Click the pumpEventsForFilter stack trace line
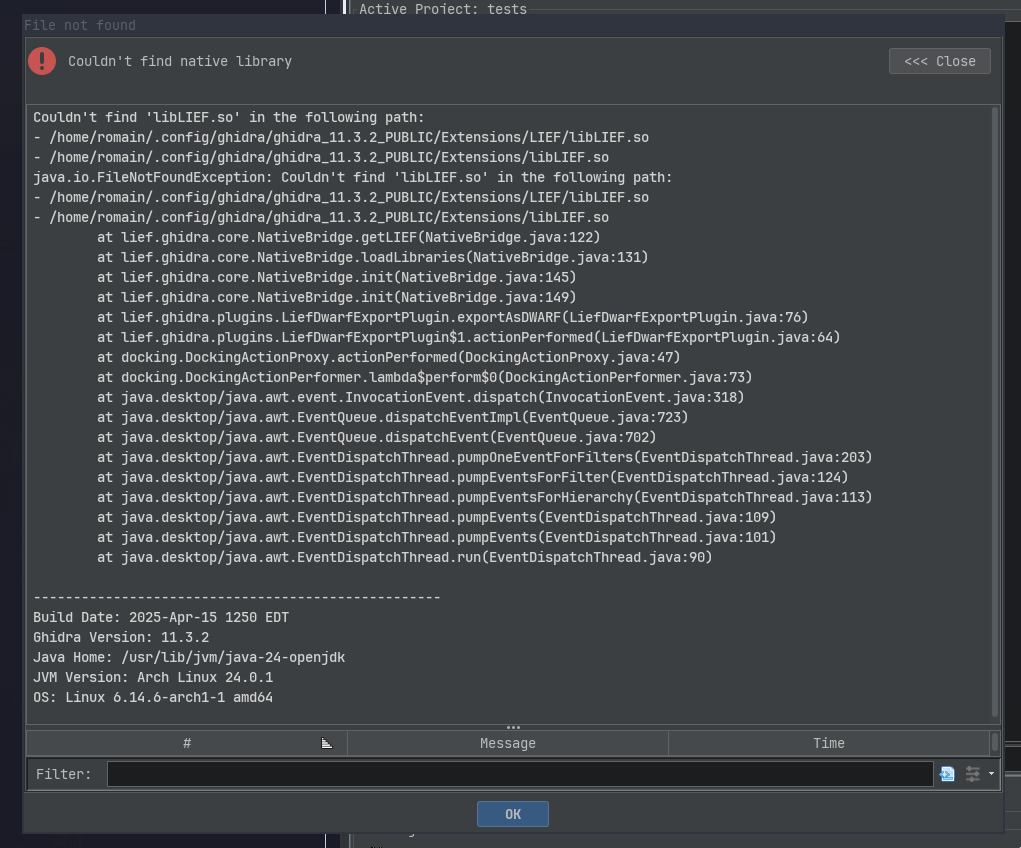 pos(473,477)
